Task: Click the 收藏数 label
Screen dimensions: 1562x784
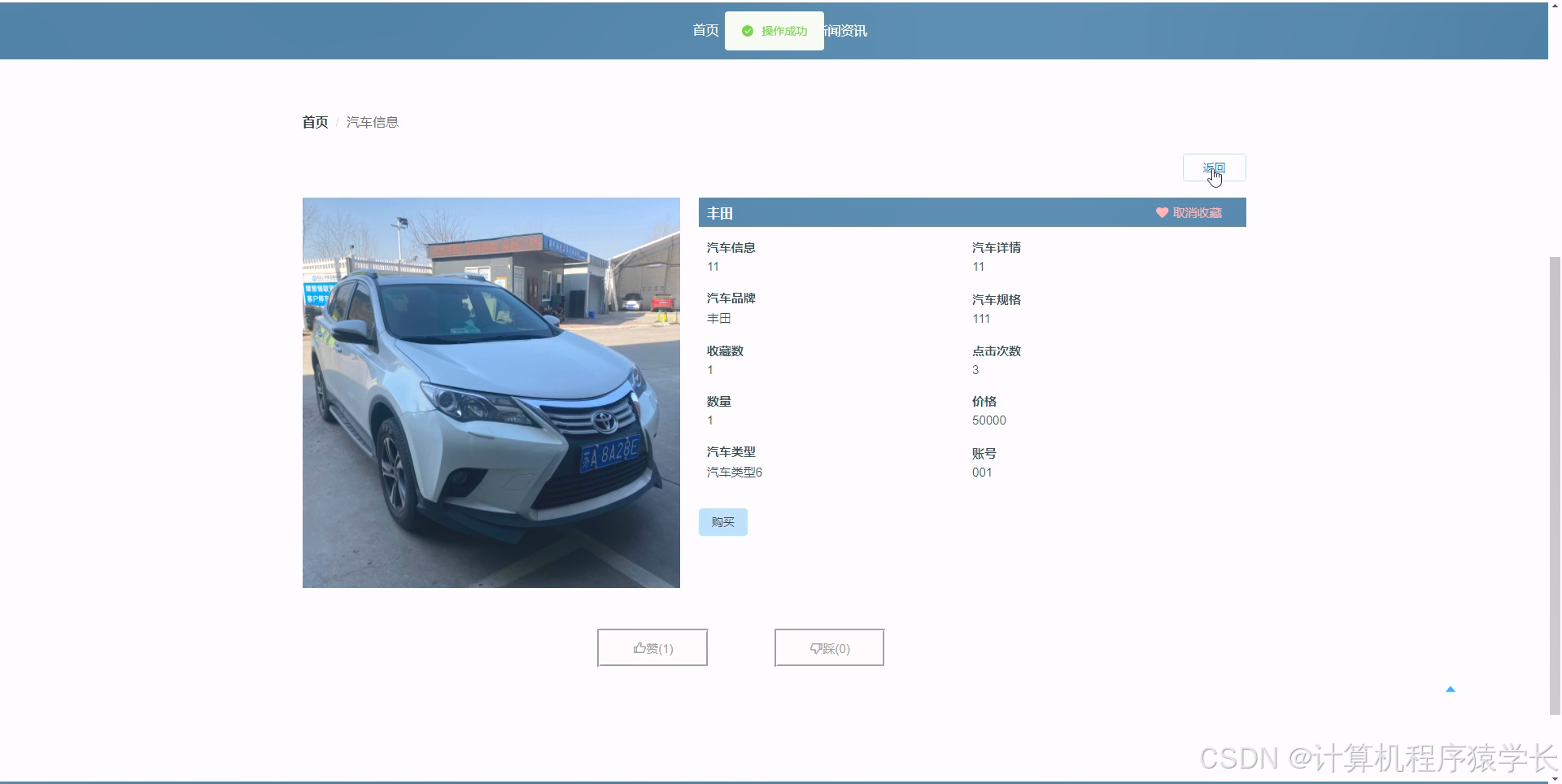Action: pyautogui.click(x=725, y=351)
